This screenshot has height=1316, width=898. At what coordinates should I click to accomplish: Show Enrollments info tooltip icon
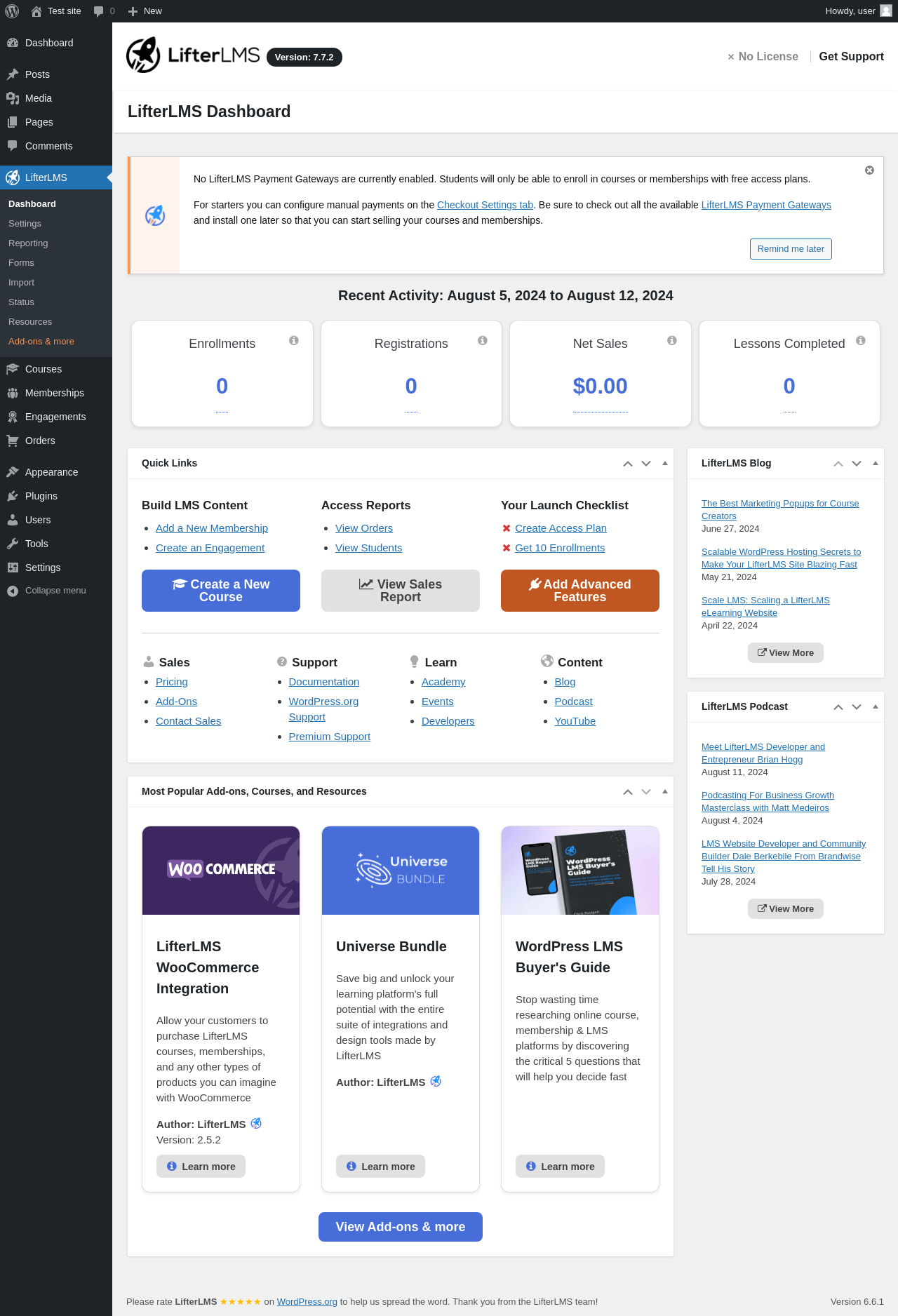(294, 340)
